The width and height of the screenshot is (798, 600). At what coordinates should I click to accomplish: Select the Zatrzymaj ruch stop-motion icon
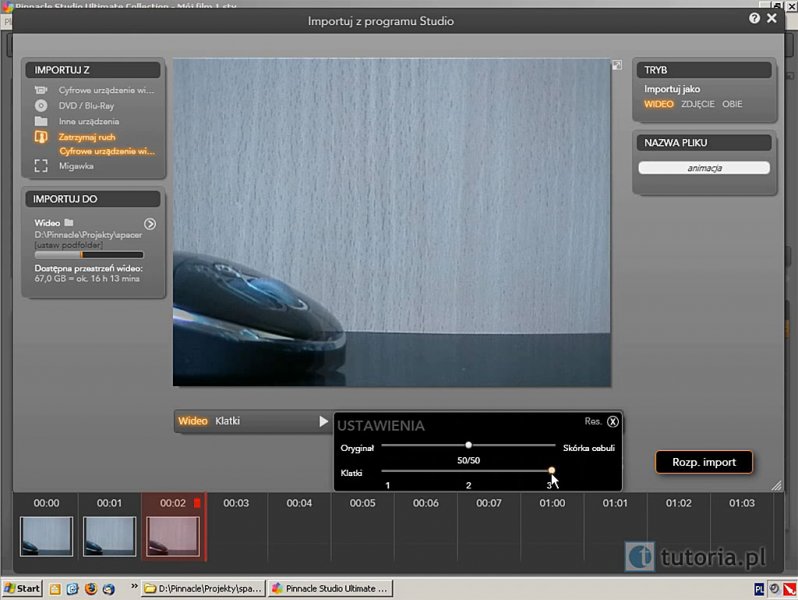click(41, 136)
